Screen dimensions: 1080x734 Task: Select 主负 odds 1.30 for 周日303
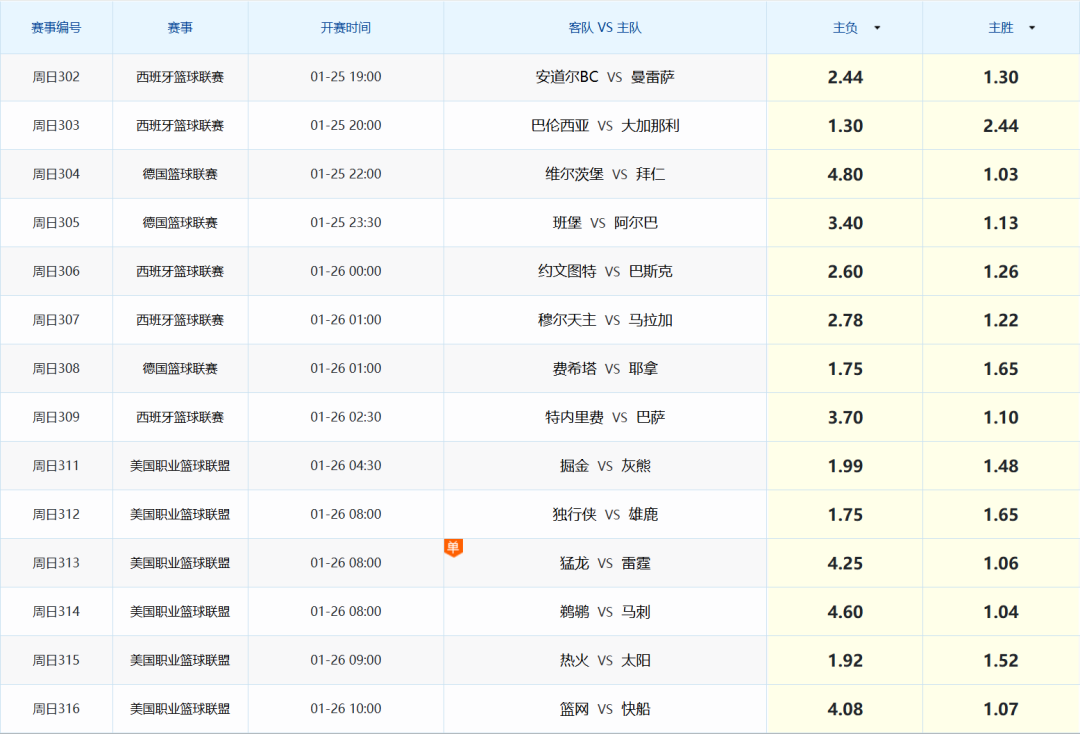(x=844, y=126)
